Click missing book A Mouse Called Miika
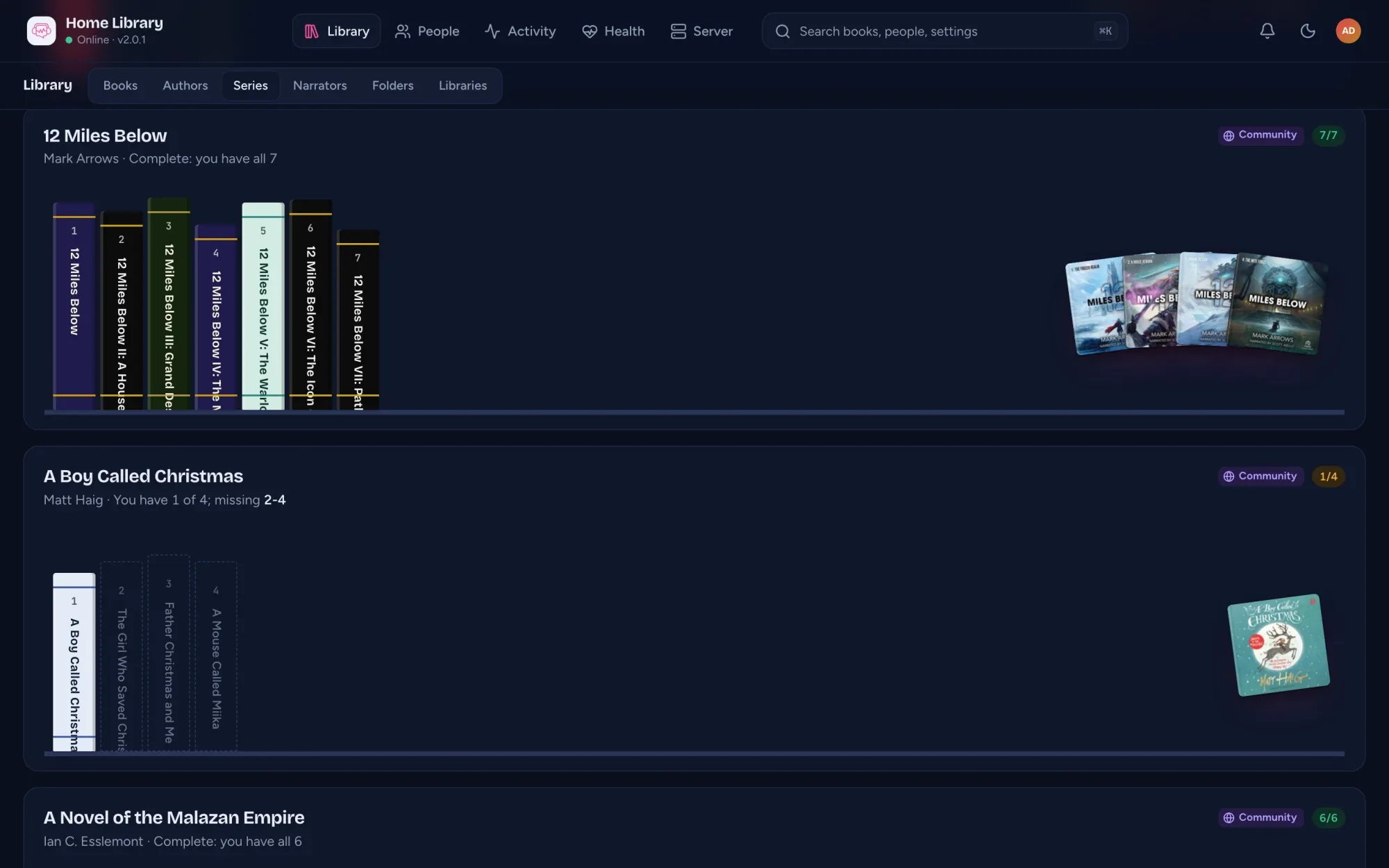Screen dimensions: 1389x868 click(216, 656)
